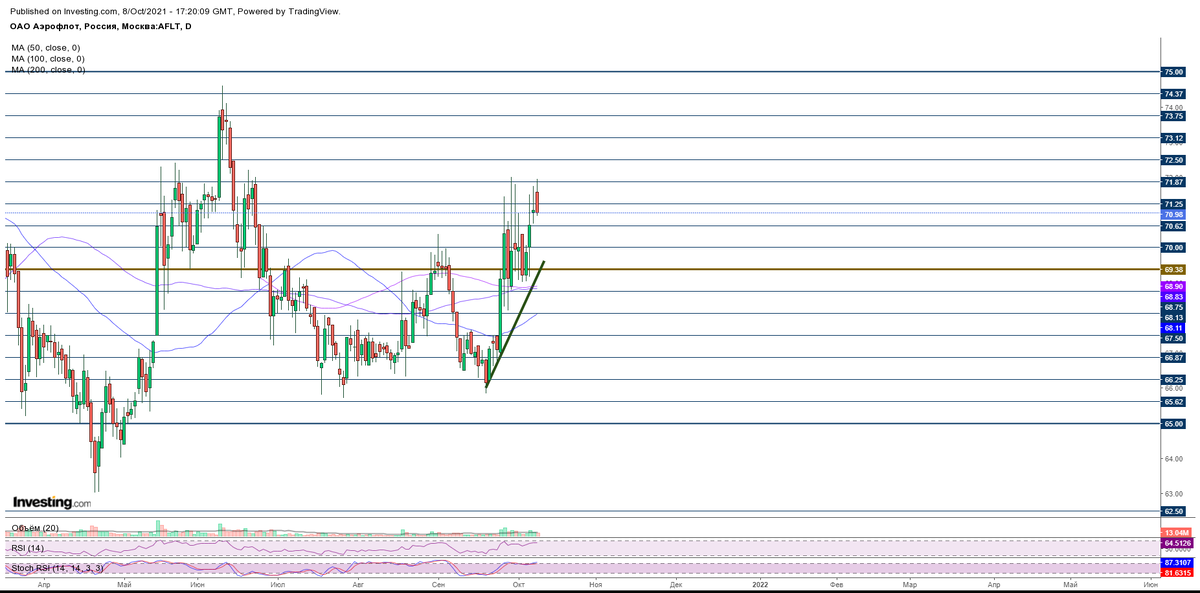
Task: Click the Ноя month label on time axis
Action: [595, 583]
